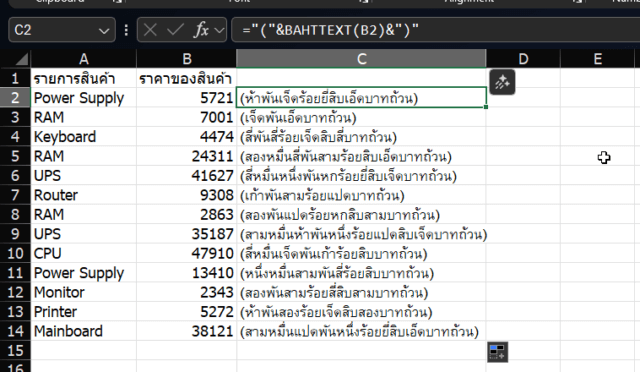Select row 2 header
The height and width of the screenshot is (372, 640).
coord(15,98)
